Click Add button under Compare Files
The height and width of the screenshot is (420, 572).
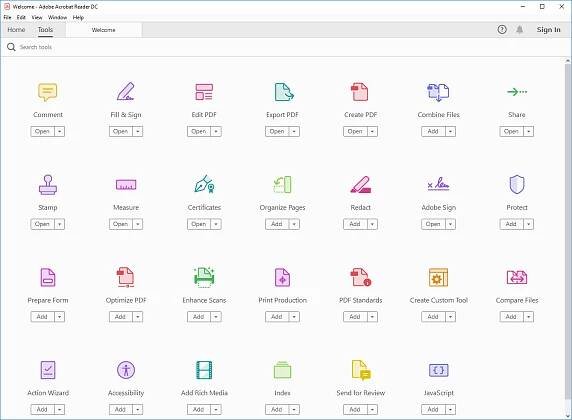(x=511, y=317)
